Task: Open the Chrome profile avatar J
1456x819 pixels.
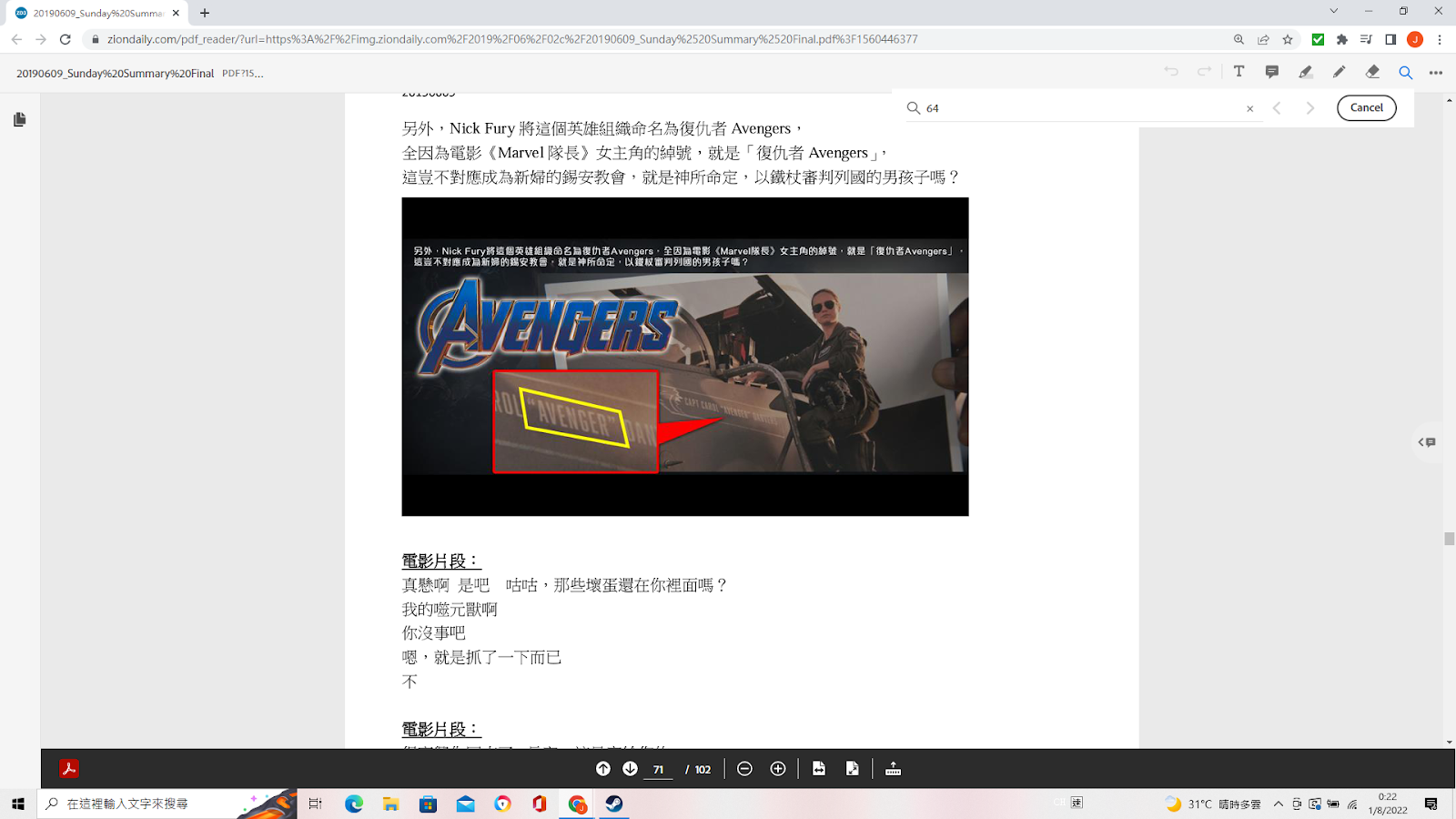Action: (x=1415, y=39)
